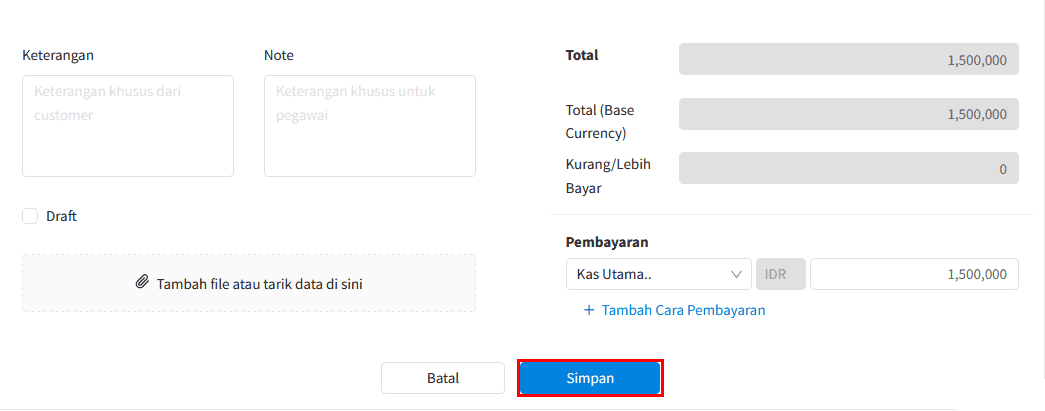Select the Total amount field
The height and width of the screenshot is (411, 1045).
pyautogui.click(x=848, y=59)
